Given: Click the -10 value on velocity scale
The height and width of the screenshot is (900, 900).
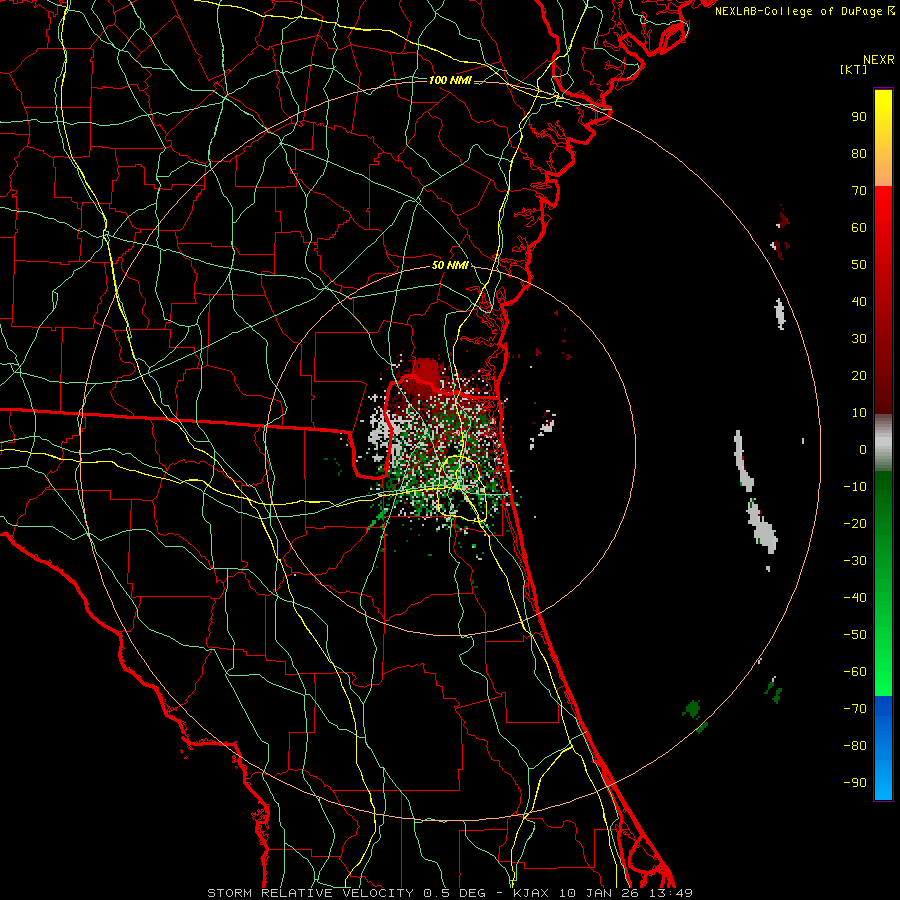Looking at the screenshot, I should [x=855, y=487].
